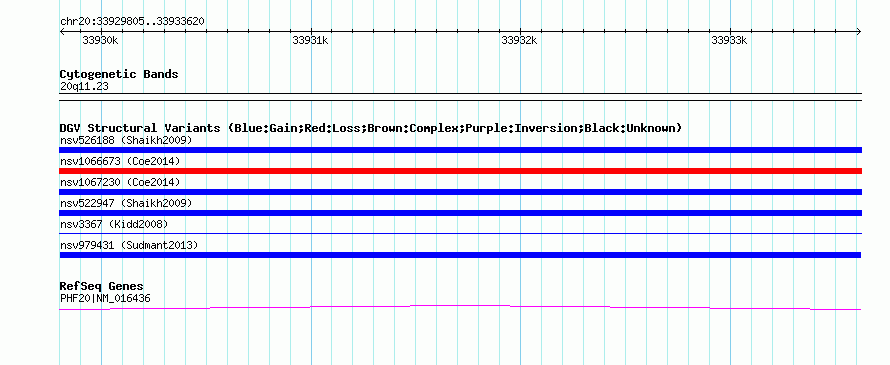The width and height of the screenshot is (890, 365).
Task: Select the magenta PHF20 gene line
Action: tap(460, 308)
